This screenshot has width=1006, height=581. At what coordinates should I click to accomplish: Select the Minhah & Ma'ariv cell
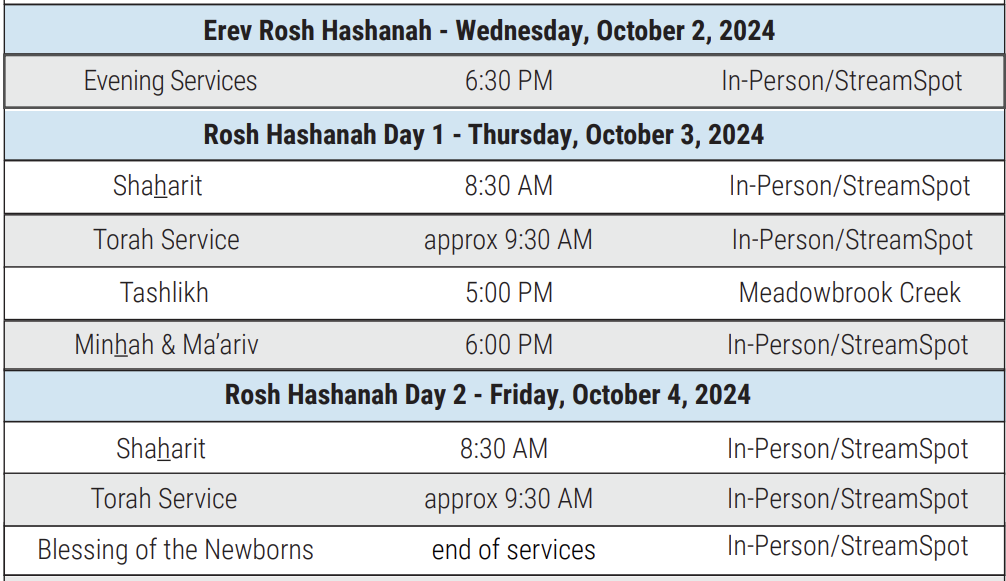coord(166,345)
